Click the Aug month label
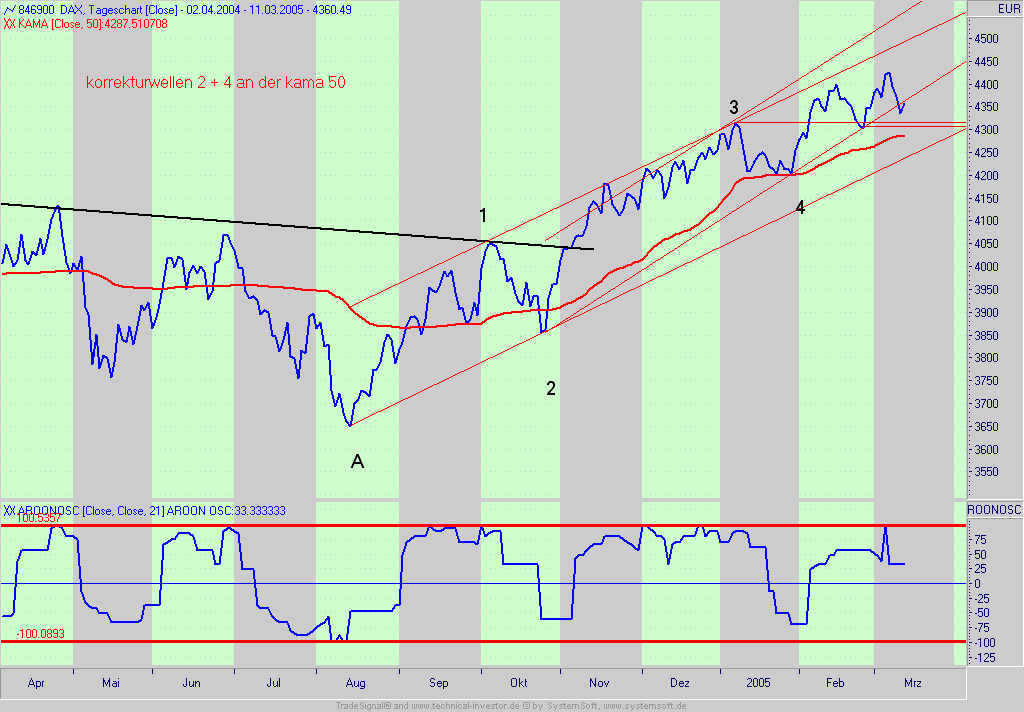 pos(355,683)
